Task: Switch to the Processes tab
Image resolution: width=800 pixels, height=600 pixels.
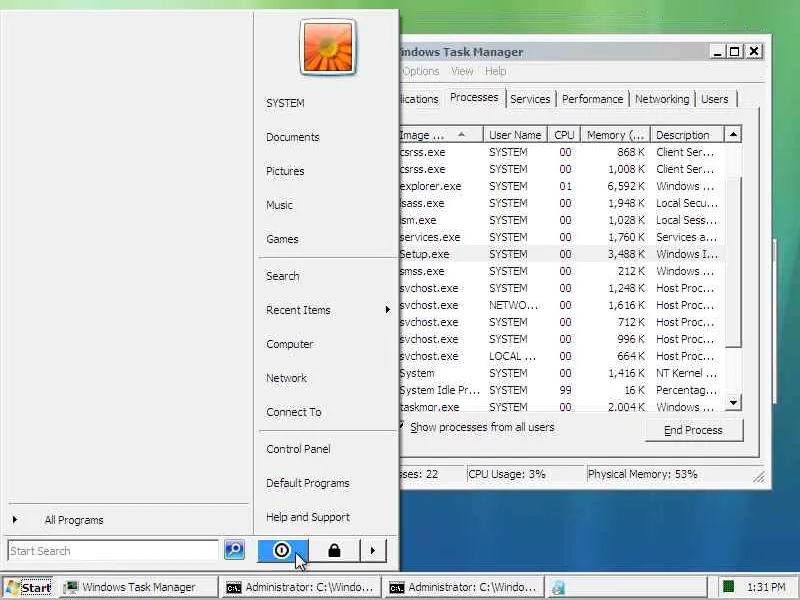Action: 474,97
